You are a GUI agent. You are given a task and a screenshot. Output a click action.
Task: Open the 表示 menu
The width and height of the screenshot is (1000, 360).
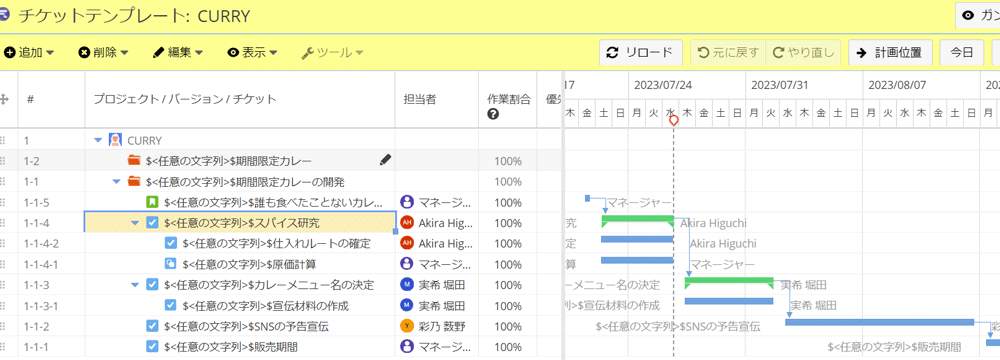click(253, 52)
